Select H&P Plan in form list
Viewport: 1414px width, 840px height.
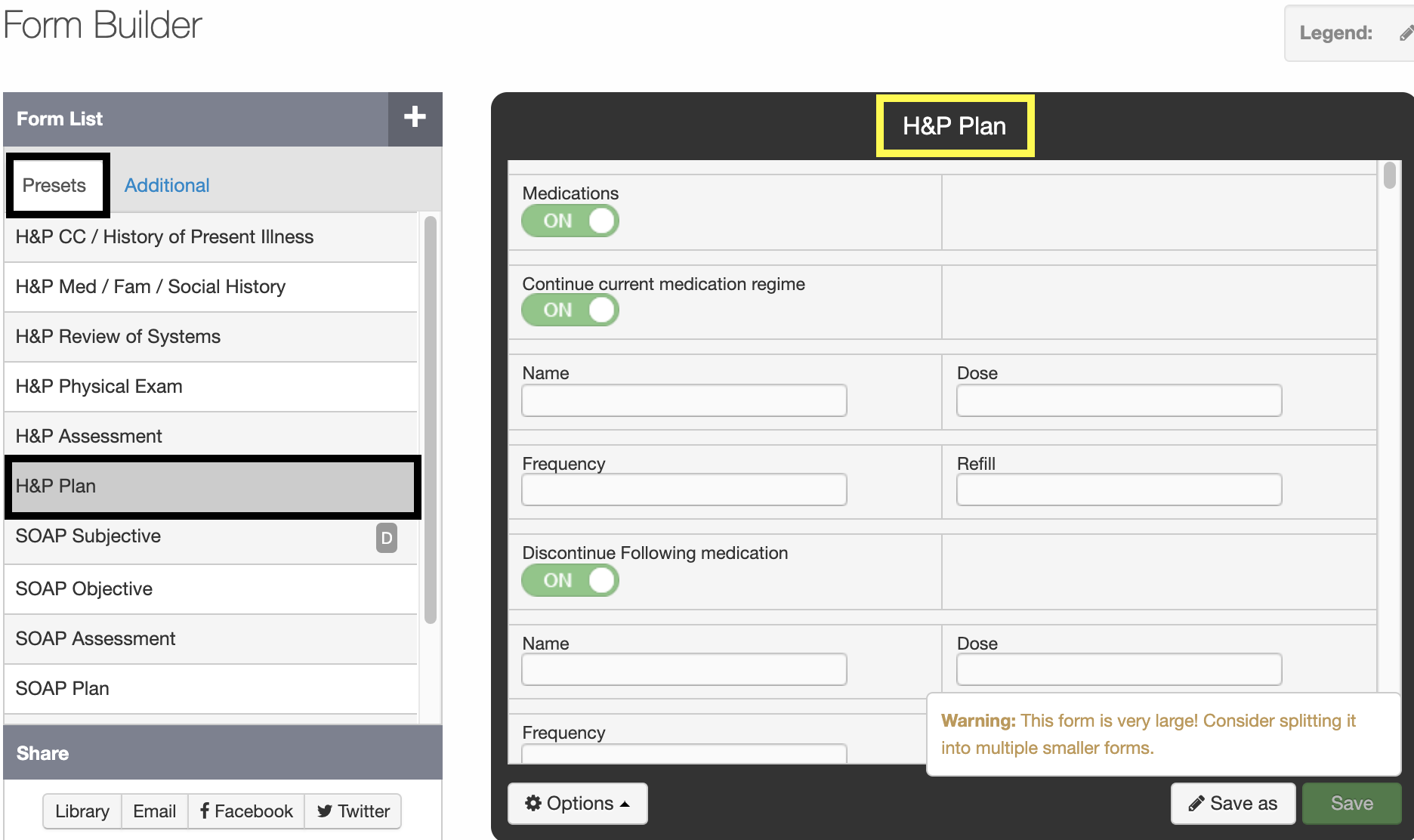(212, 486)
